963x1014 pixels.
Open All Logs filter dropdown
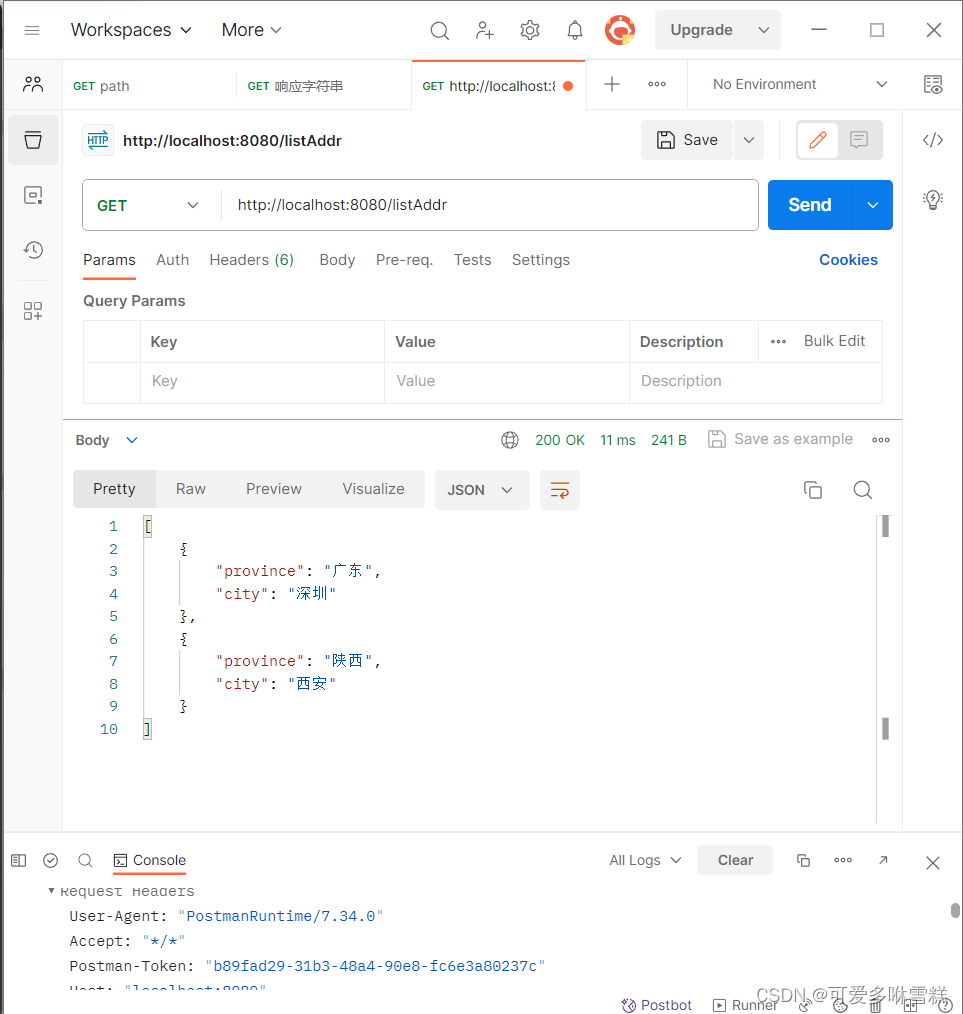click(x=645, y=861)
